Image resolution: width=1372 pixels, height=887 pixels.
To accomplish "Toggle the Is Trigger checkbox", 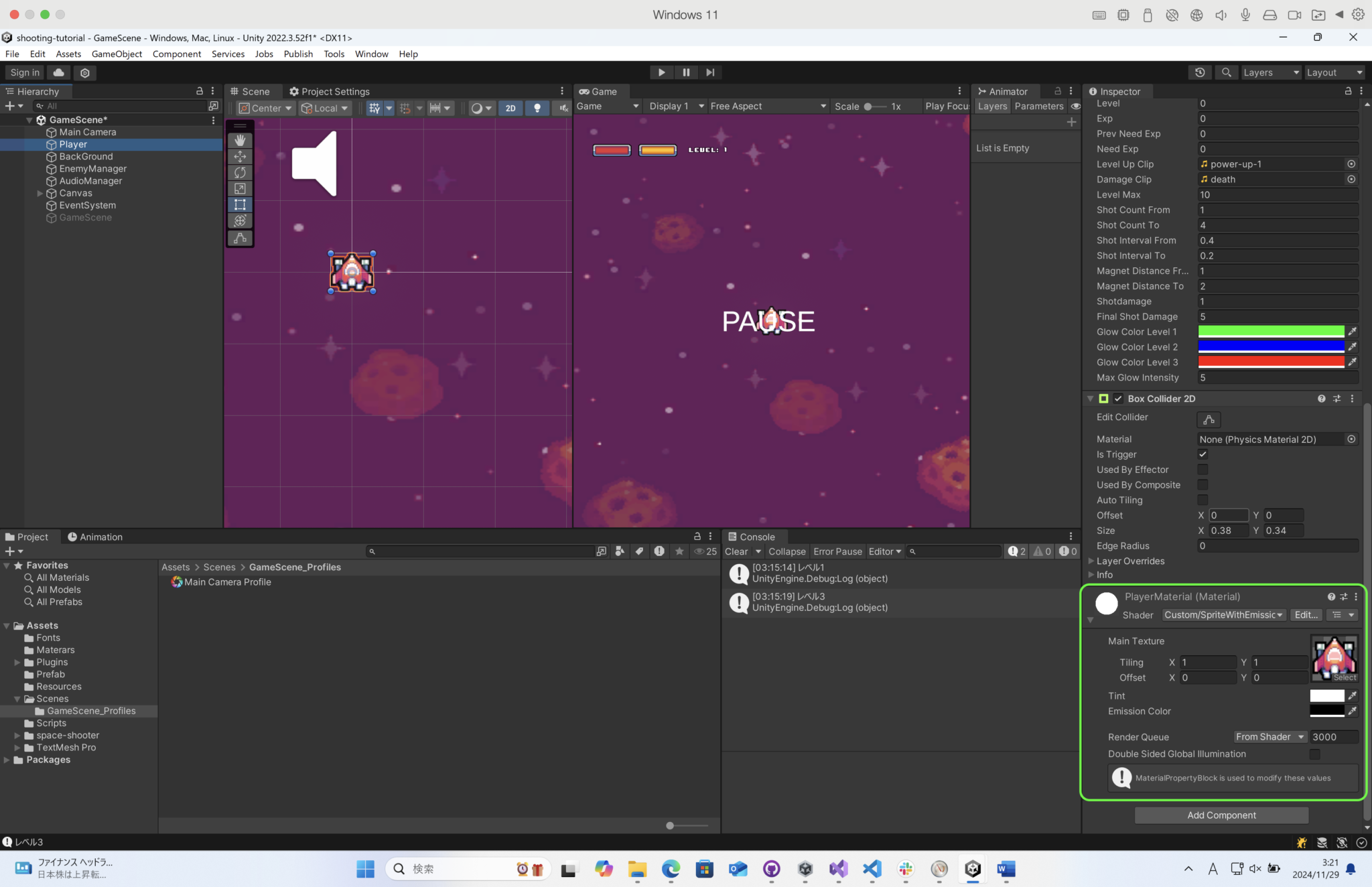I will [1203, 454].
